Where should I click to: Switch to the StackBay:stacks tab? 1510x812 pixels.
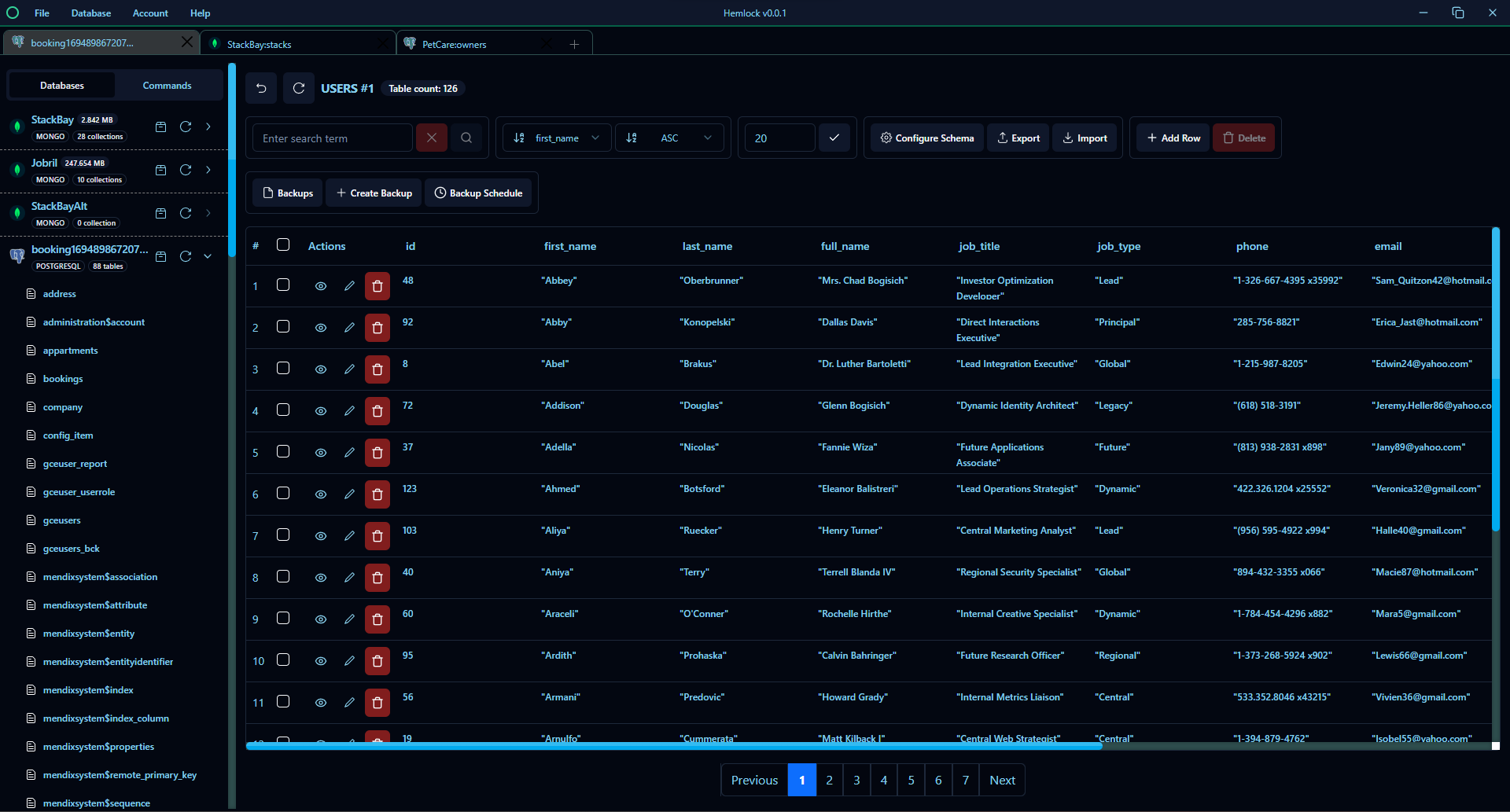point(297,44)
